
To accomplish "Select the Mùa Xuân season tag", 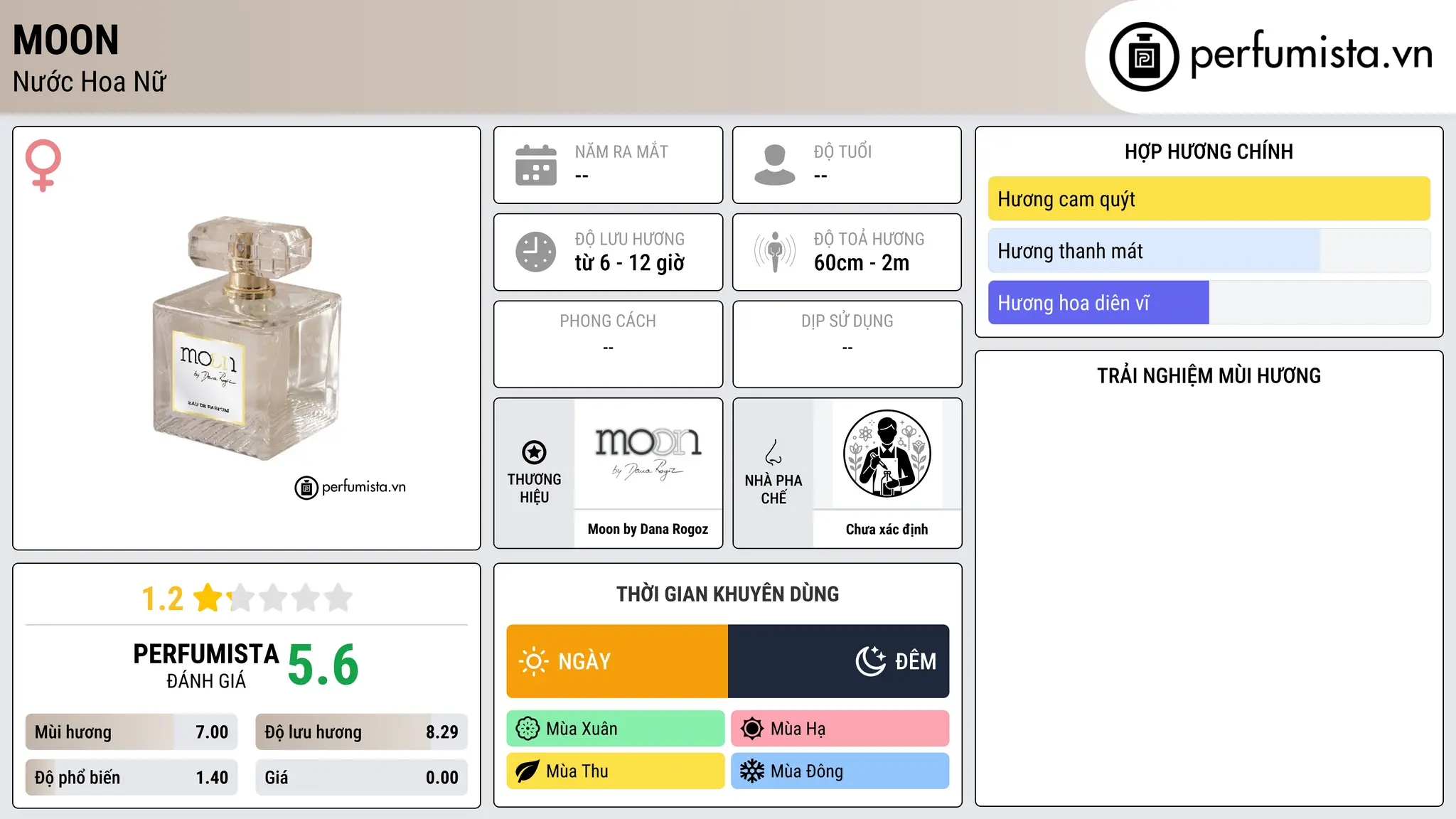I will 616,729.
